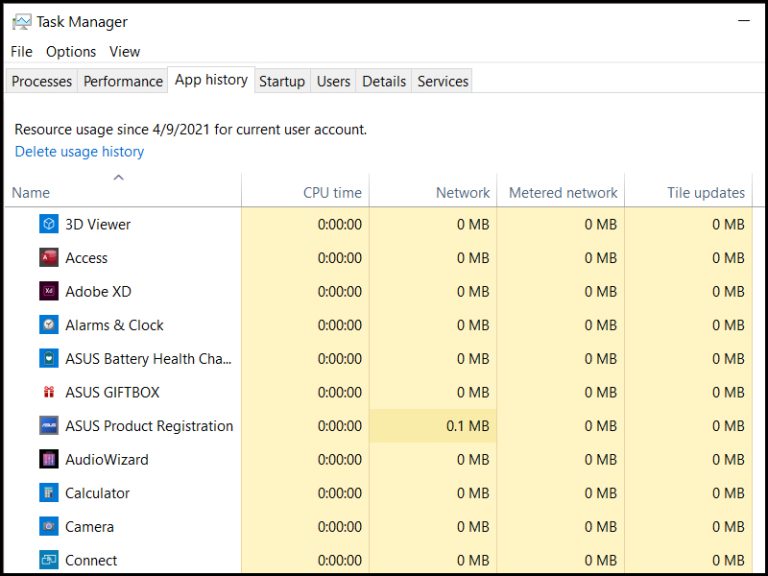The image size is (768, 576).
Task: Click Metered network value for Adobe XD
Action: tap(600, 291)
